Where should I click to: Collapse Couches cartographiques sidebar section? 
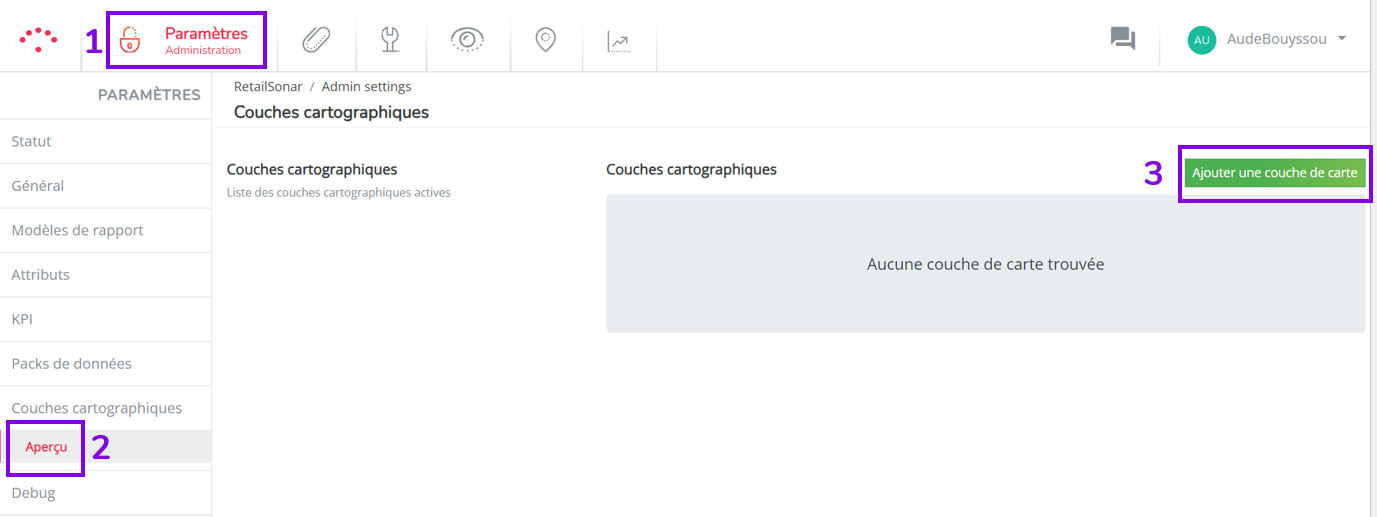[x=106, y=408]
